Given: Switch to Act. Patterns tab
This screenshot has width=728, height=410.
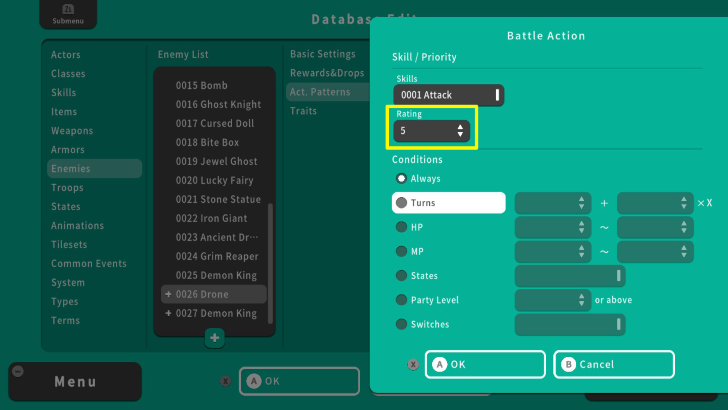Looking at the screenshot, I should point(328,92).
